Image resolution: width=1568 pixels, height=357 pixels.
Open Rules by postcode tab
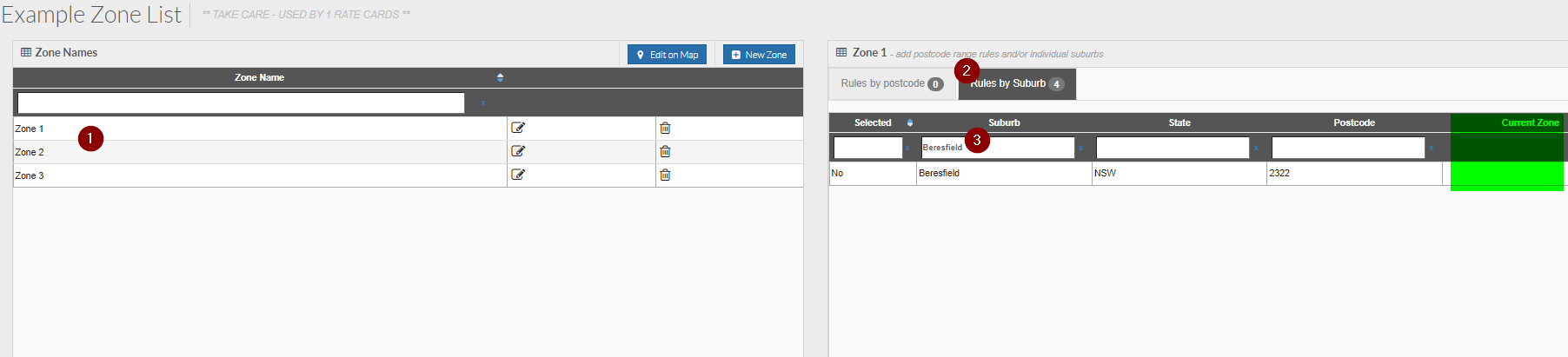(892, 83)
